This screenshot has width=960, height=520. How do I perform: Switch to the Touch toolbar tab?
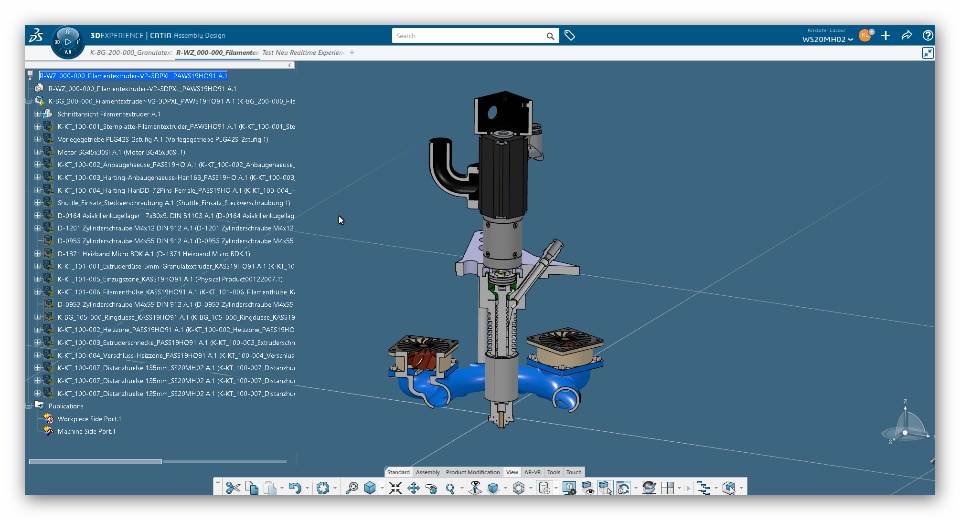574,472
